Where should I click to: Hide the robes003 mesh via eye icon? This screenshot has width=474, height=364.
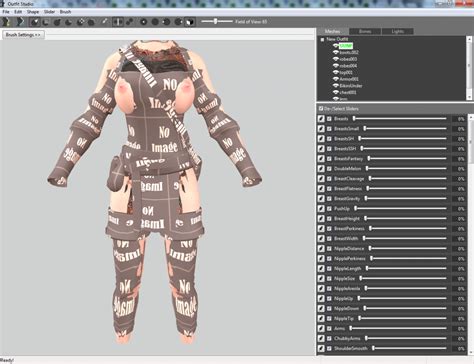click(x=336, y=59)
